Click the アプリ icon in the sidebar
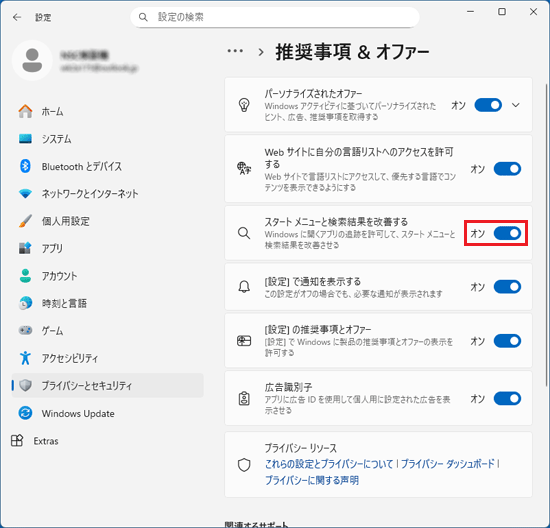This screenshot has width=550, height=528. click(25, 248)
